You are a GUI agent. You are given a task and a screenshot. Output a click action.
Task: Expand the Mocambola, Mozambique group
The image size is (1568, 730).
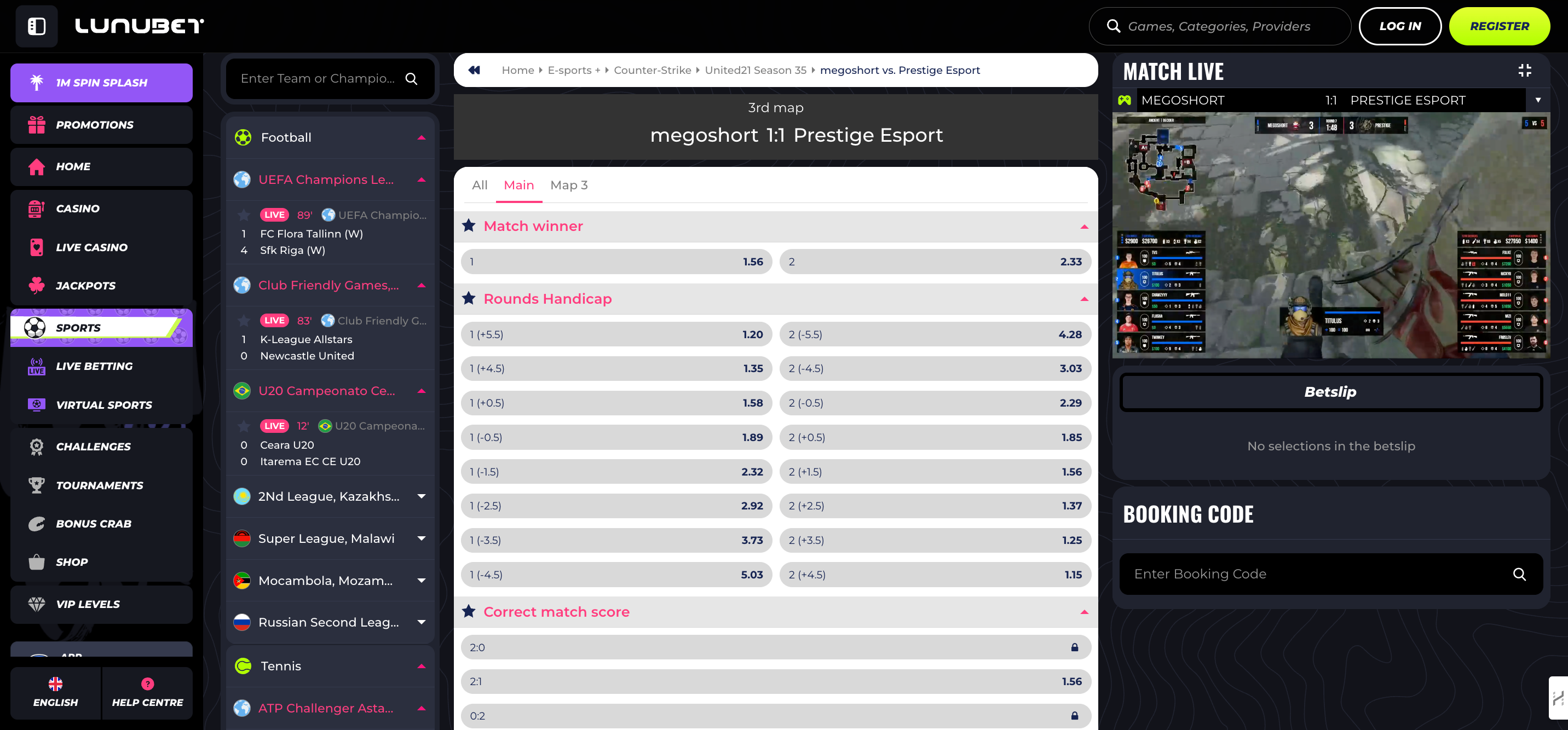(421, 581)
